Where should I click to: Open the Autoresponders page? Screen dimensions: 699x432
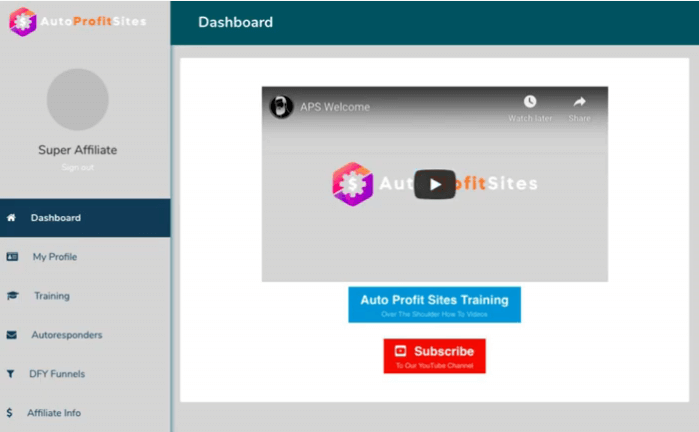pyautogui.click(x=85, y=335)
